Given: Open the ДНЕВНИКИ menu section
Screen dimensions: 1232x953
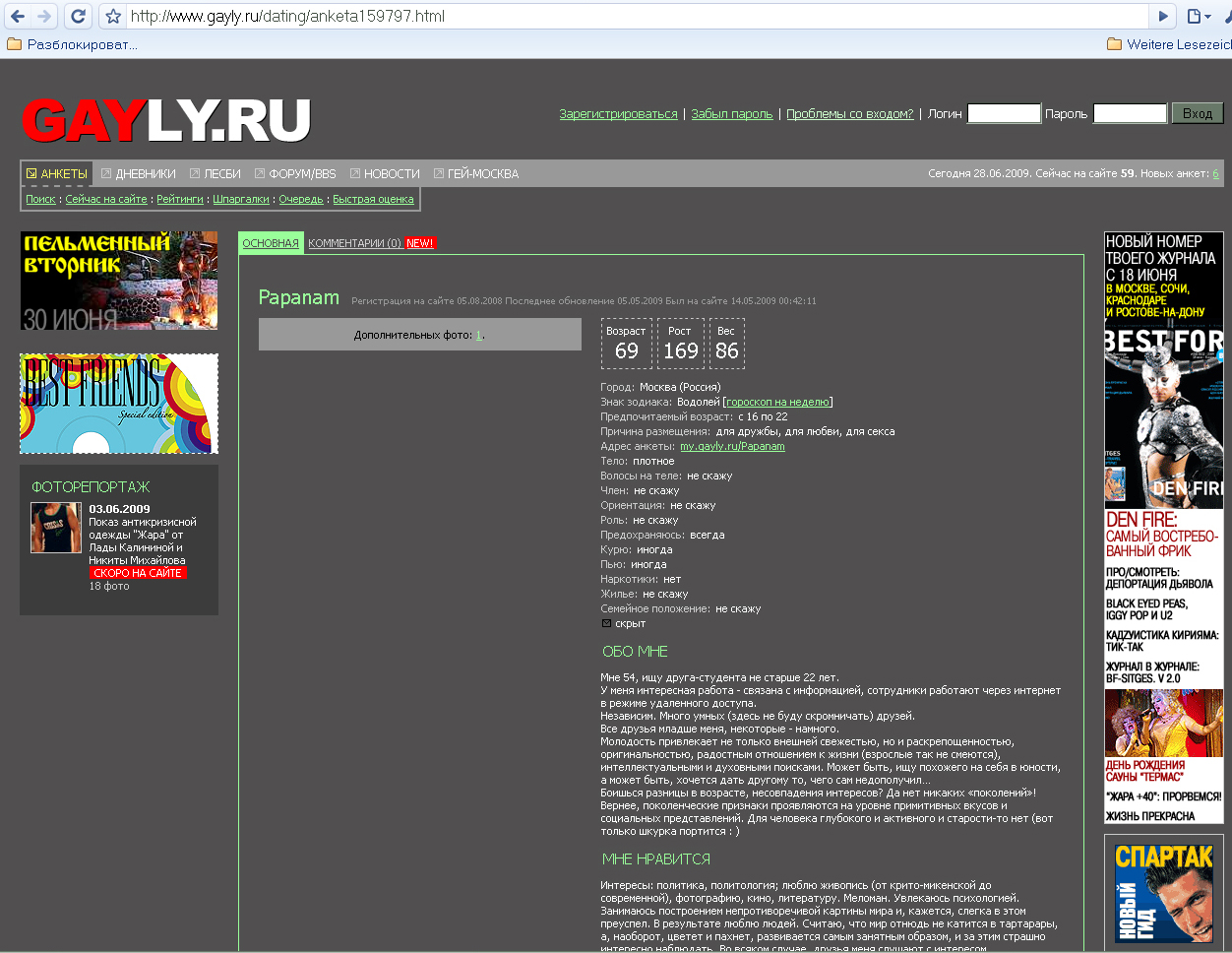Looking at the screenshot, I should 139,174.
